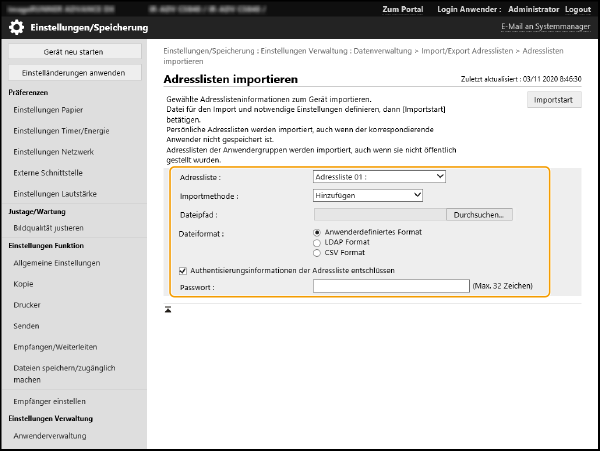This screenshot has width=600, height=451.
Task: Open the Adressliste dropdown
Action: [379, 176]
